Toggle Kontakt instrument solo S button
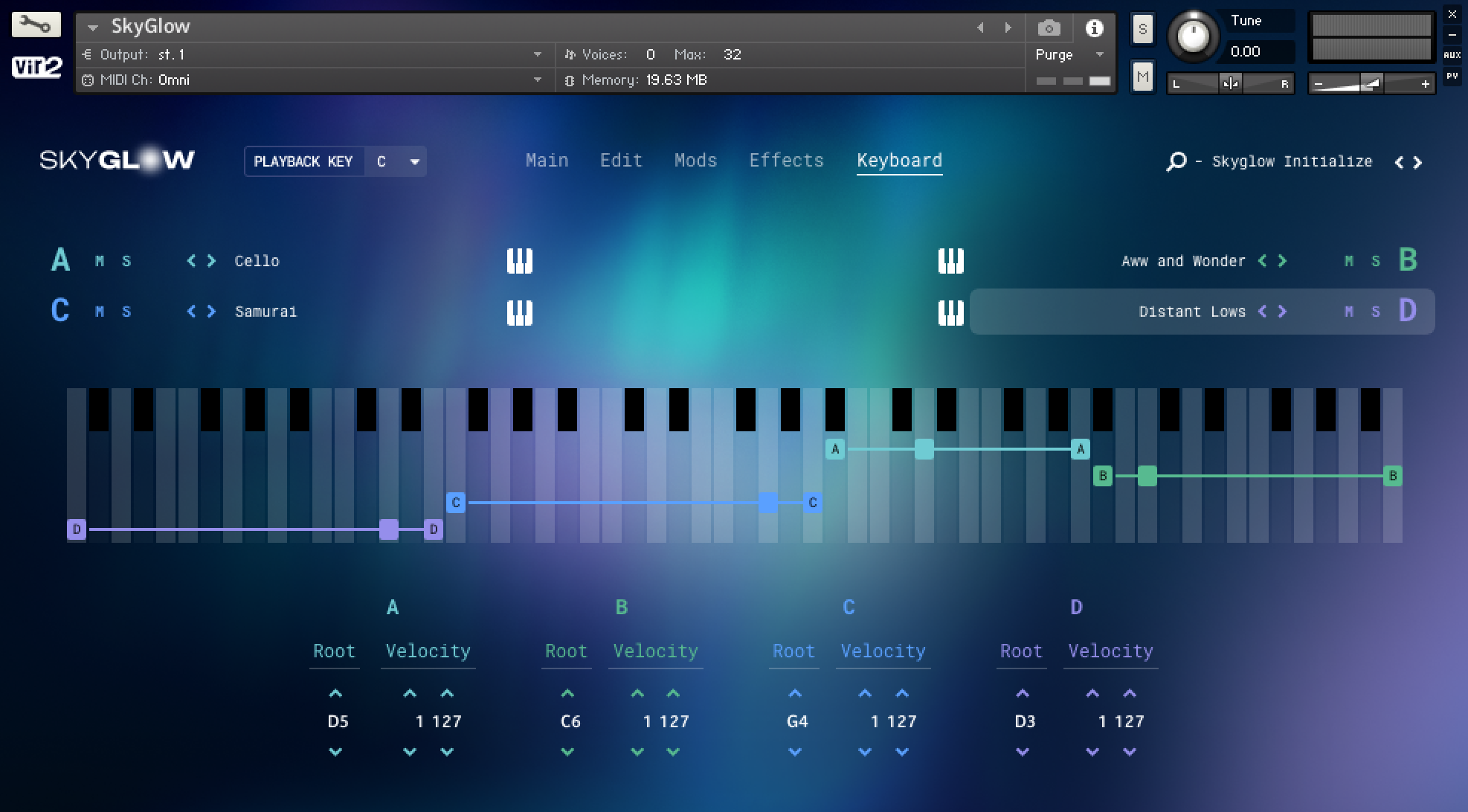This screenshot has height=812, width=1468. tap(1142, 30)
